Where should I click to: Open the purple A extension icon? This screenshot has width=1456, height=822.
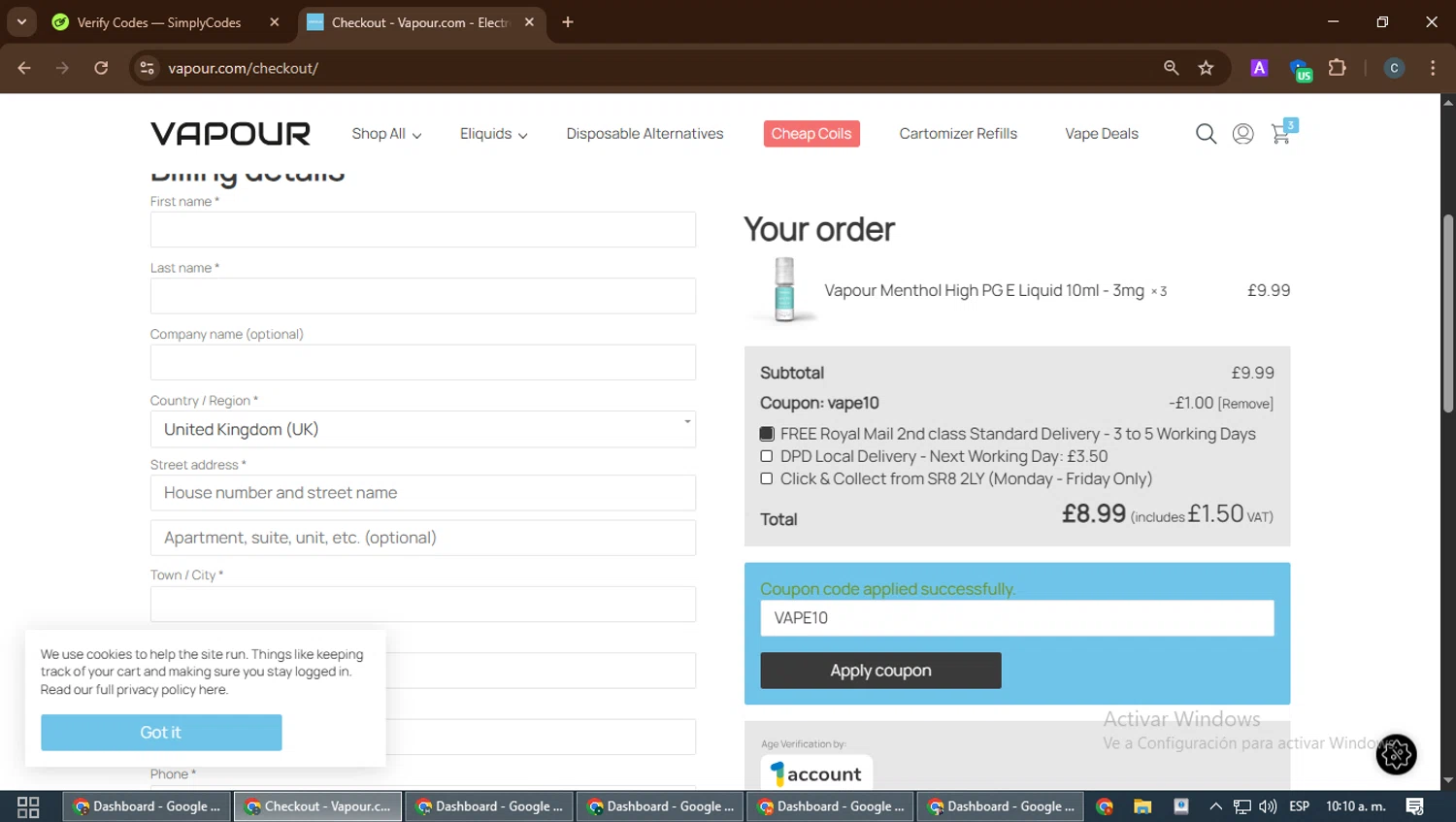[1259, 68]
